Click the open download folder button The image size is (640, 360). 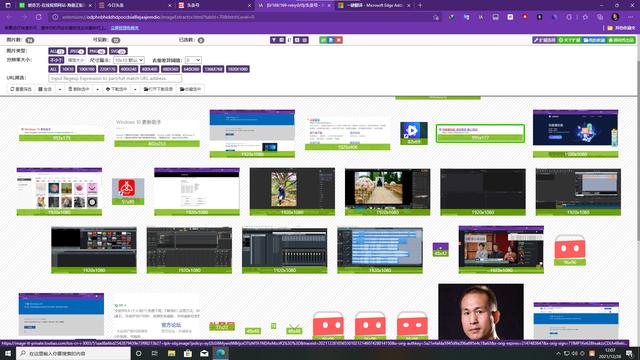coord(158,89)
